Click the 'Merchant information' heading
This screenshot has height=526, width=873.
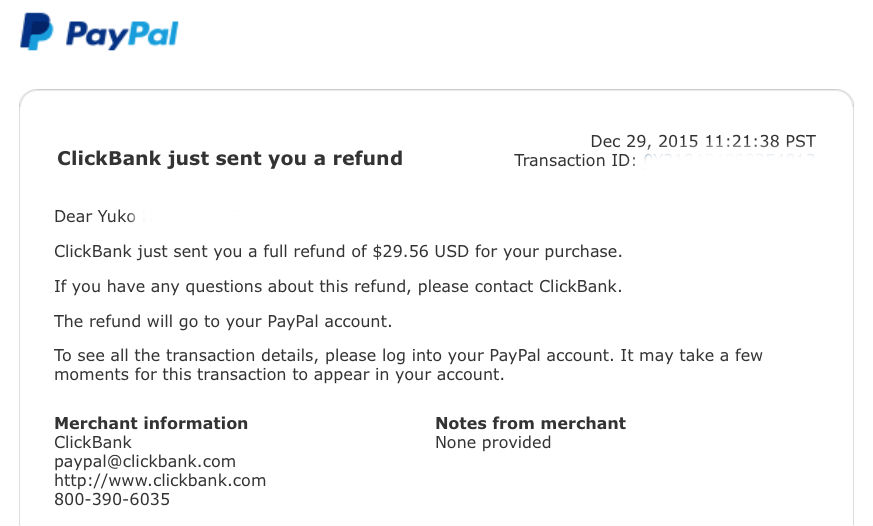tap(151, 424)
